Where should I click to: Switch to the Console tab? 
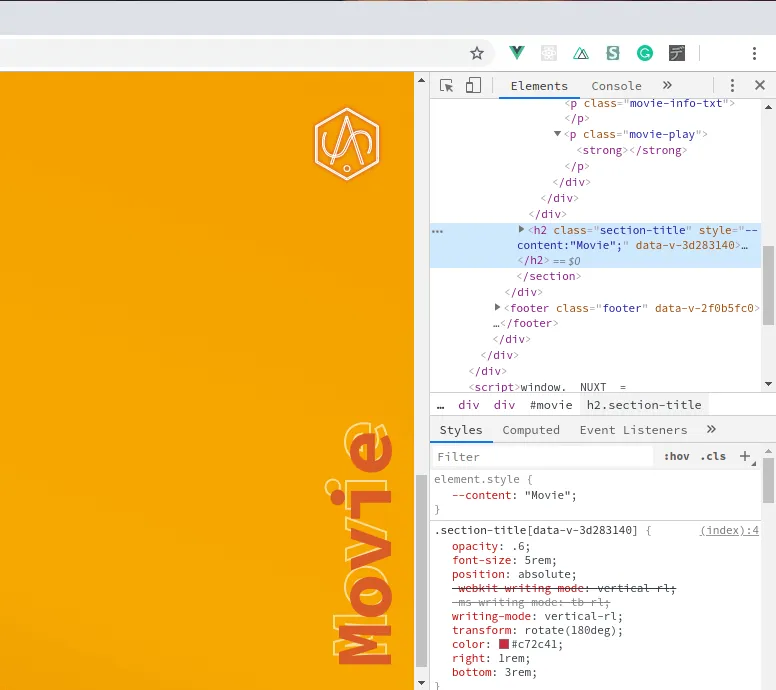pyautogui.click(x=616, y=86)
